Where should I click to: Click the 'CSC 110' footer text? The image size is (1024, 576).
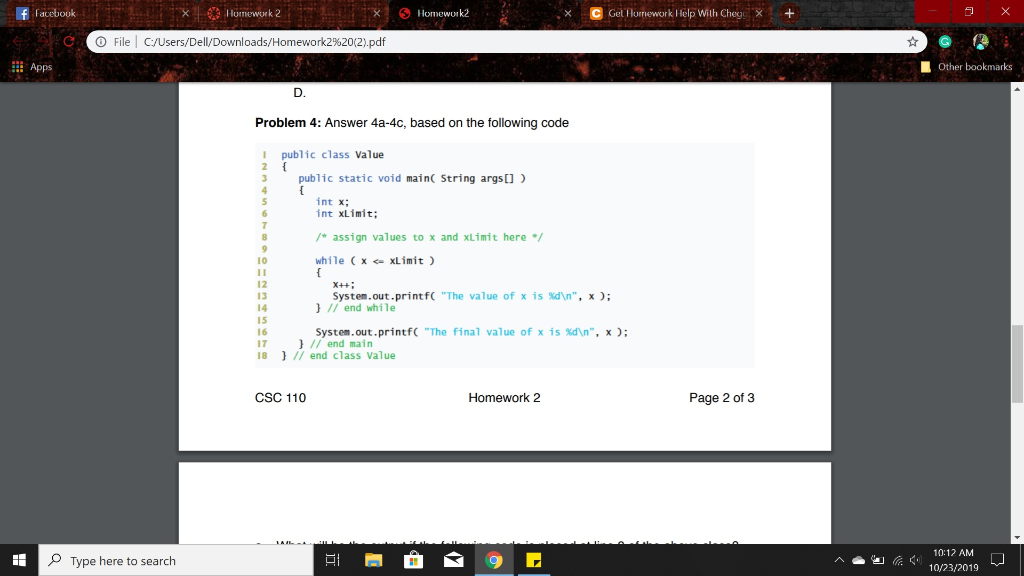(x=280, y=398)
